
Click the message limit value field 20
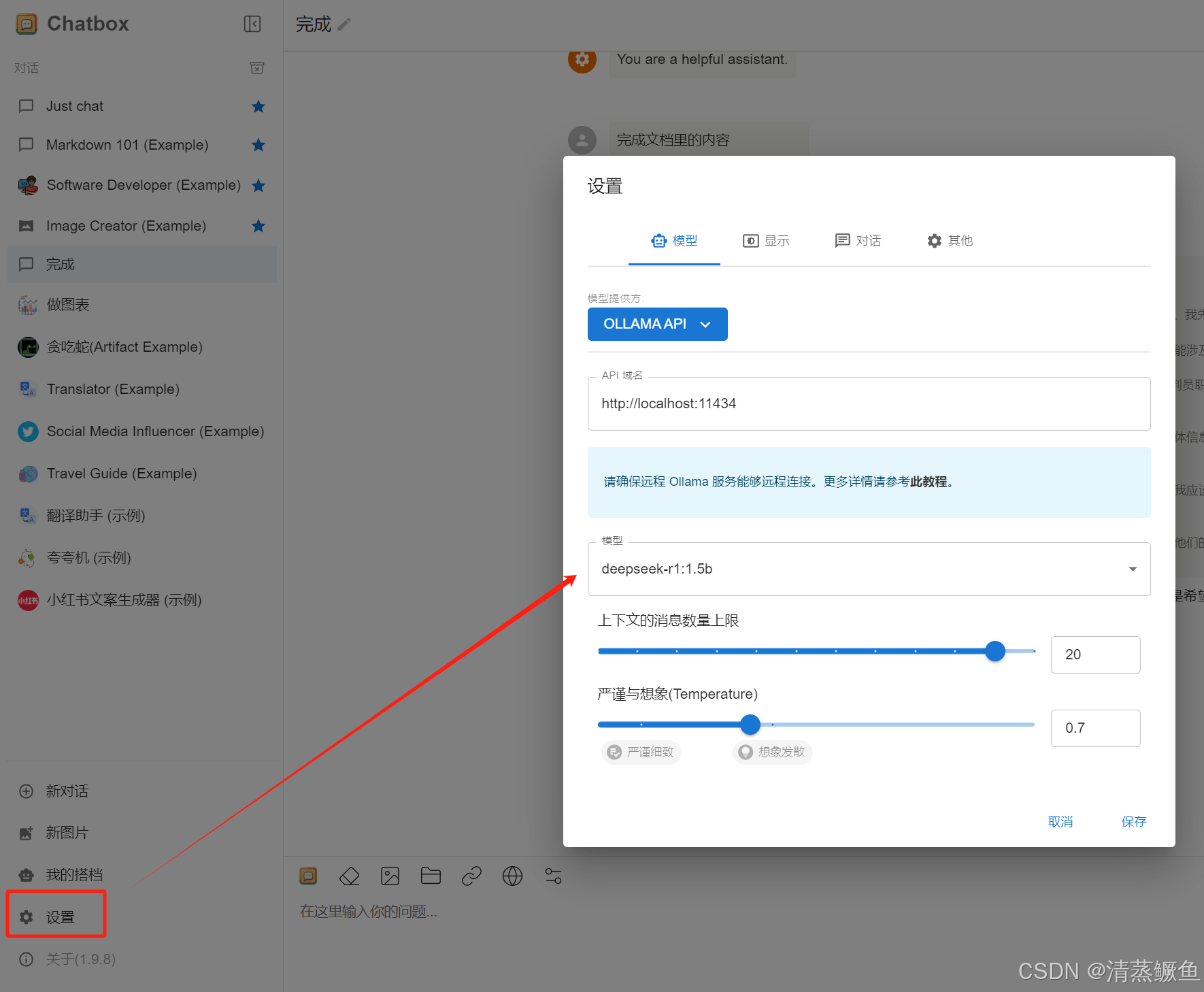point(1095,655)
